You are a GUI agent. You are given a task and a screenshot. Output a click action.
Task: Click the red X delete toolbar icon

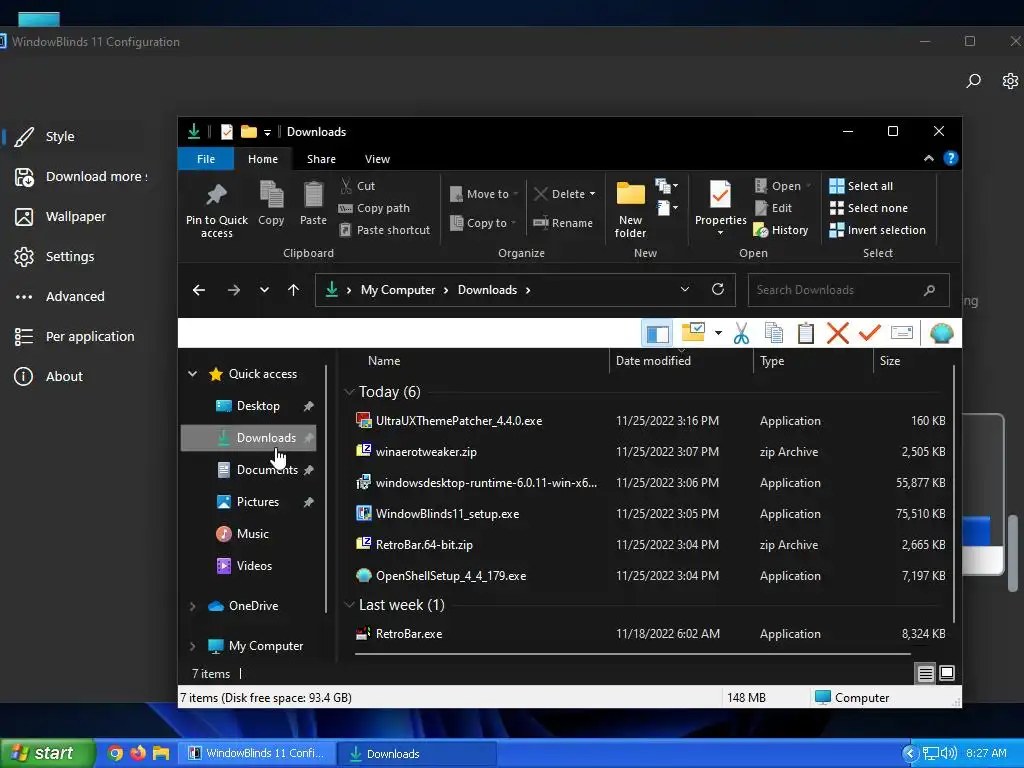coord(838,333)
